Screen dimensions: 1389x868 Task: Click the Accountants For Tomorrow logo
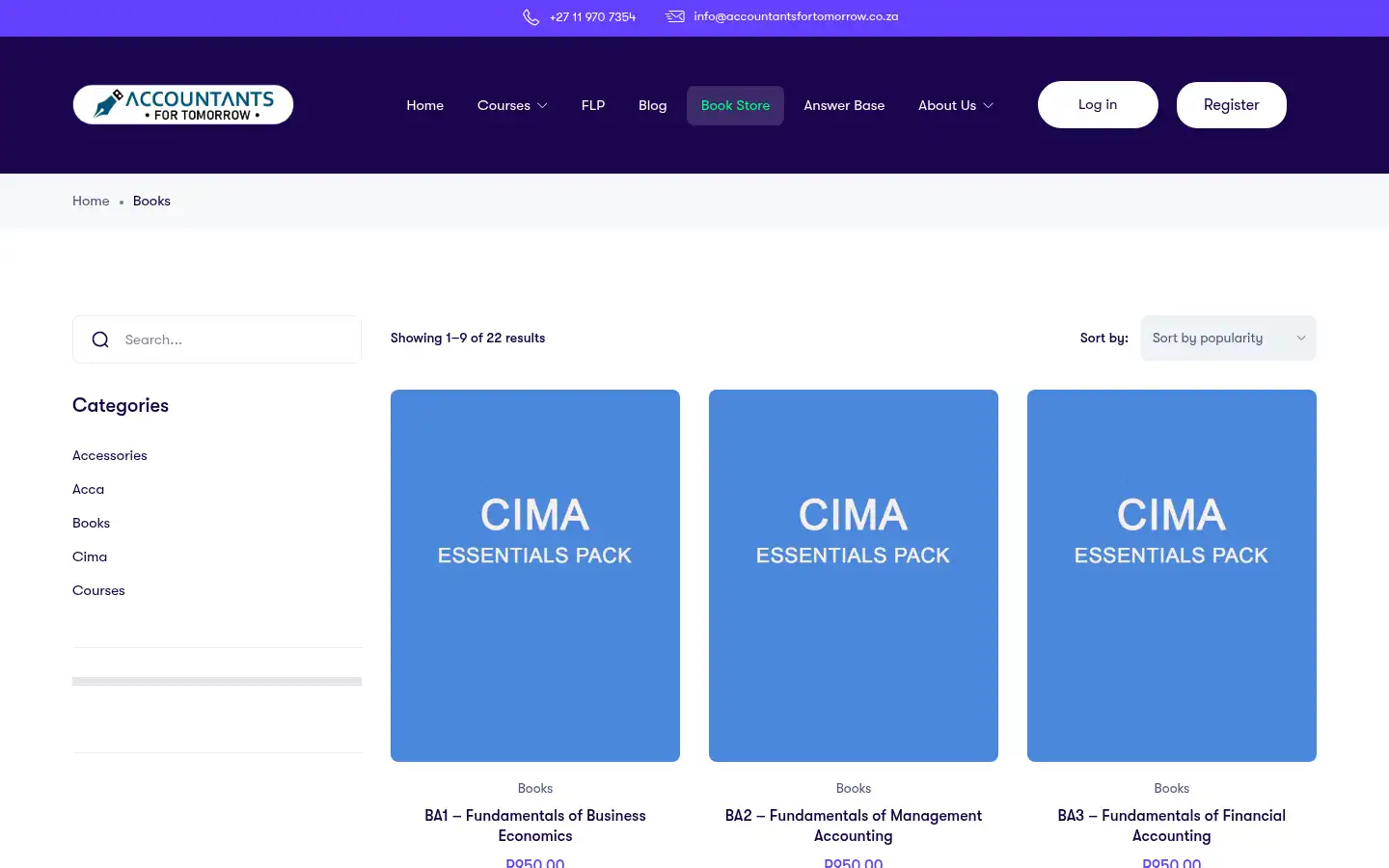click(183, 104)
